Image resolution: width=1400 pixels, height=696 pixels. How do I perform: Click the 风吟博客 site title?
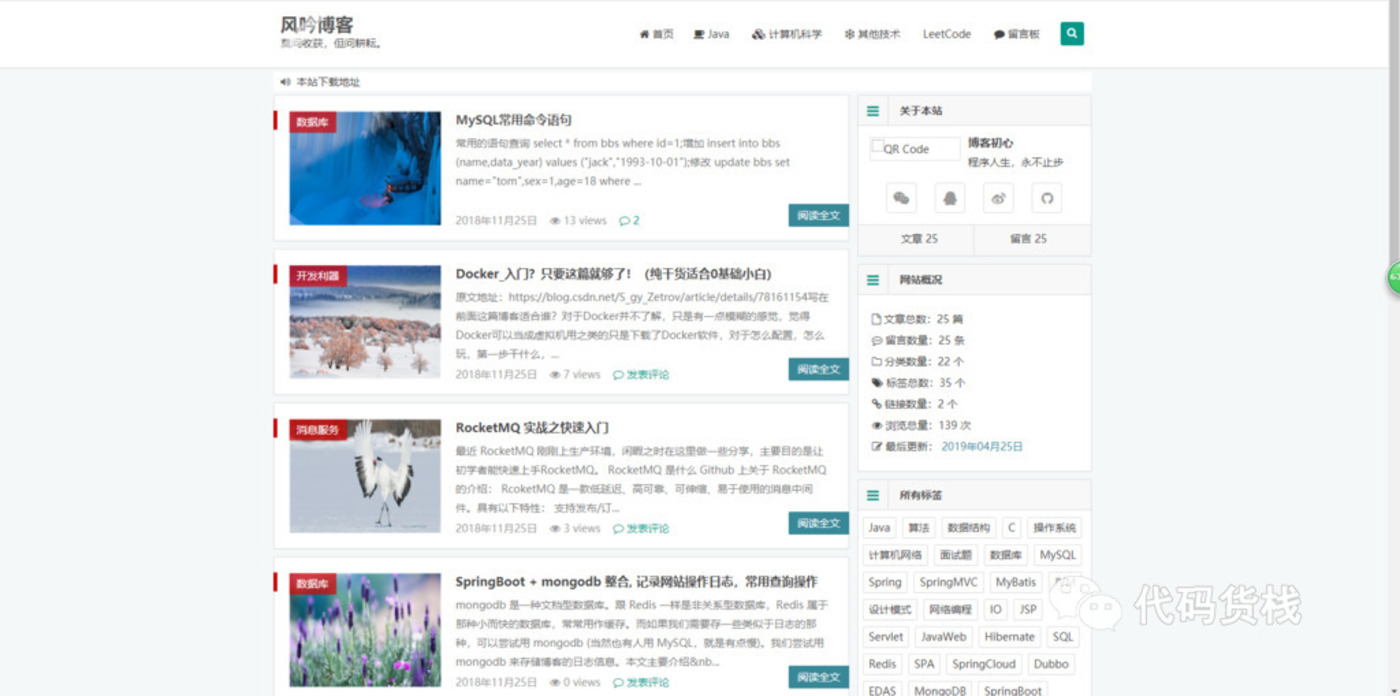pyautogui.click(x=317, y=25)
